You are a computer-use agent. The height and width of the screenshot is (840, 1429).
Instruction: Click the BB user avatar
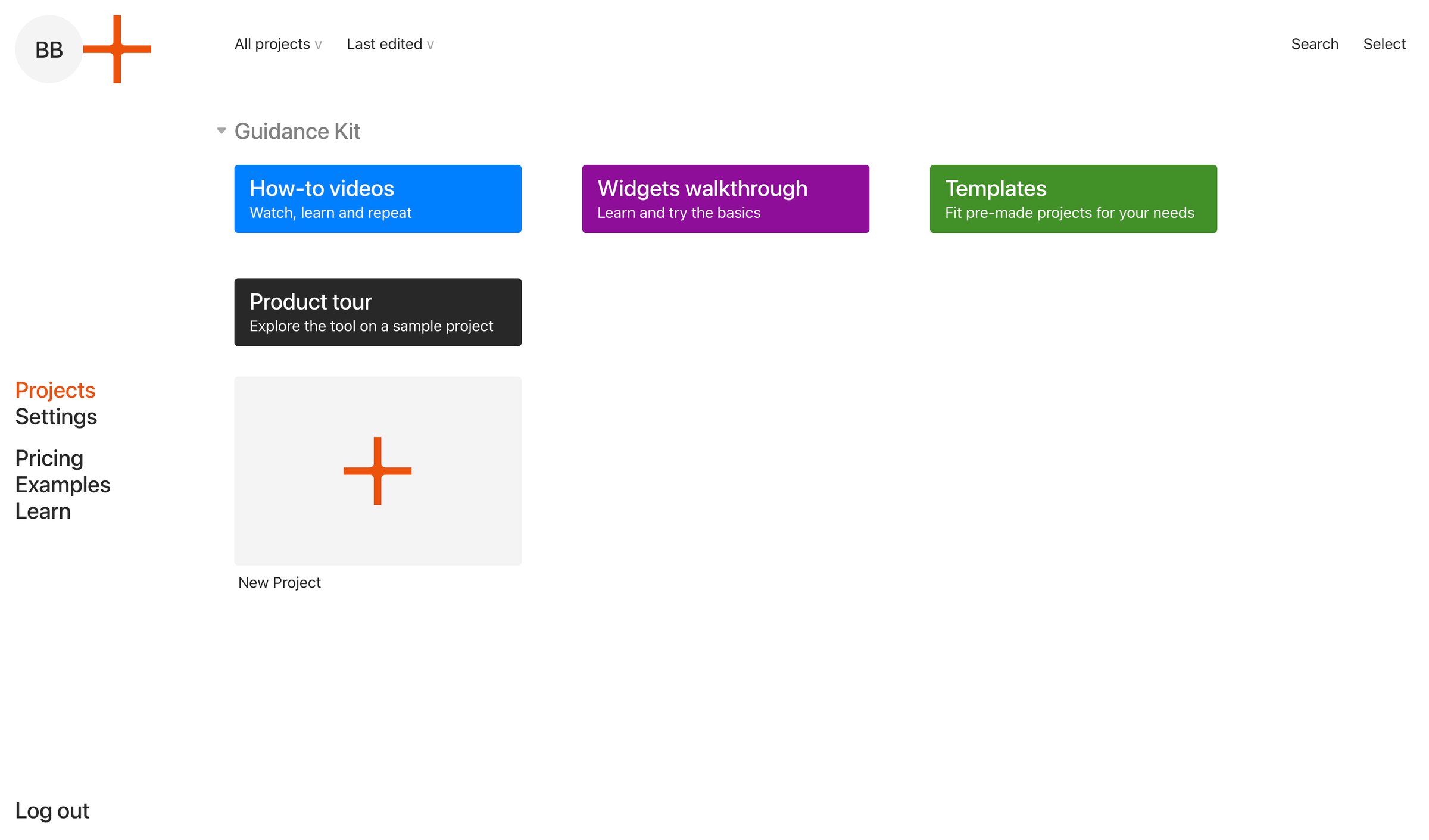[49, 49]
